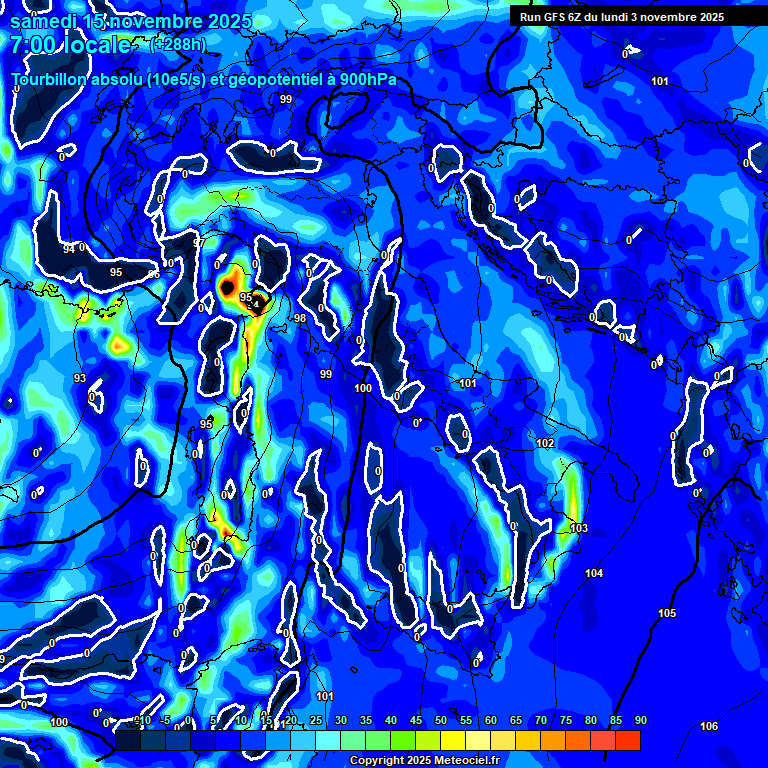Click the light cyan swatch between 25 and 30
Viewport: 768px width, 768px height.
pyautogui.click(x=328, y=741)
